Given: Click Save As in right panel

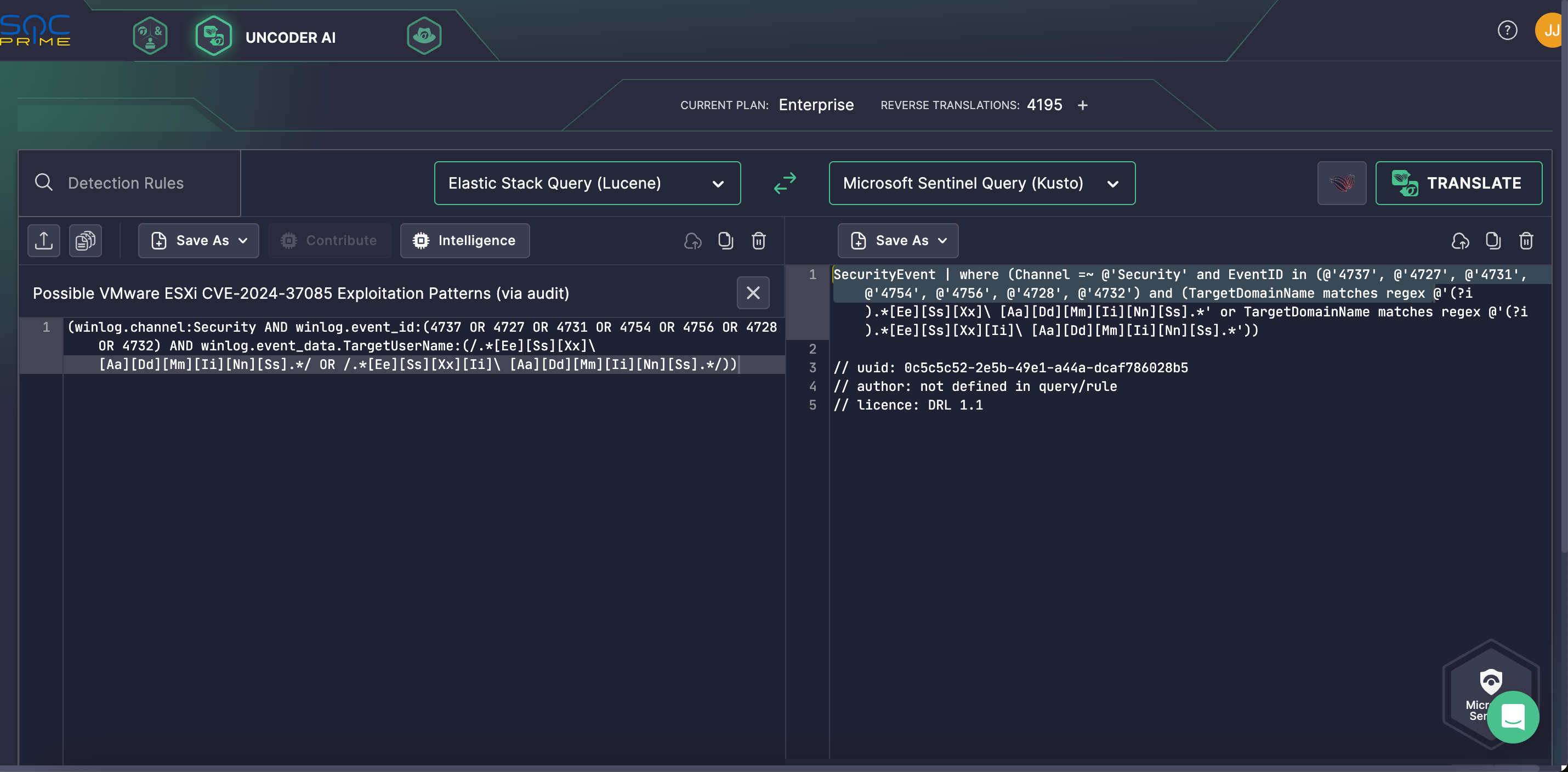Looking at the screenshot, I should (898, 240).
